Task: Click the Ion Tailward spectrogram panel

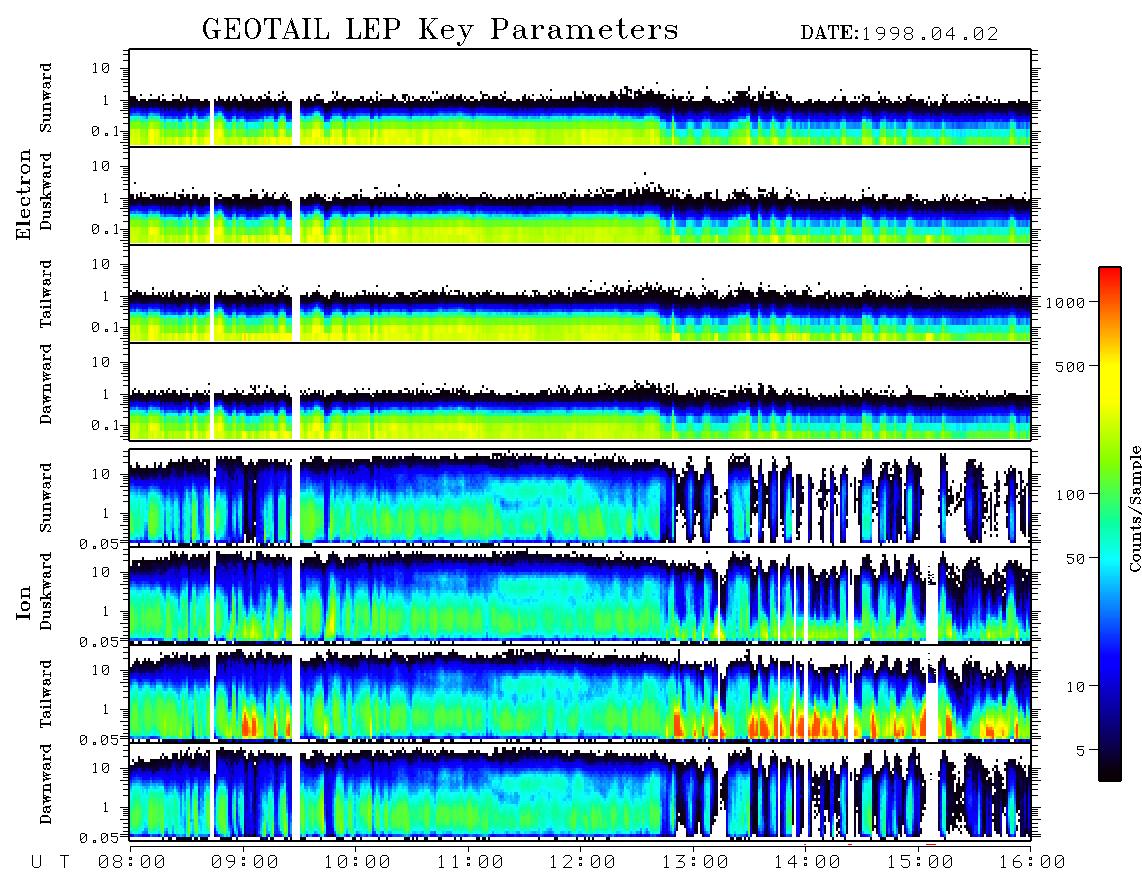Action: point(580,693)
